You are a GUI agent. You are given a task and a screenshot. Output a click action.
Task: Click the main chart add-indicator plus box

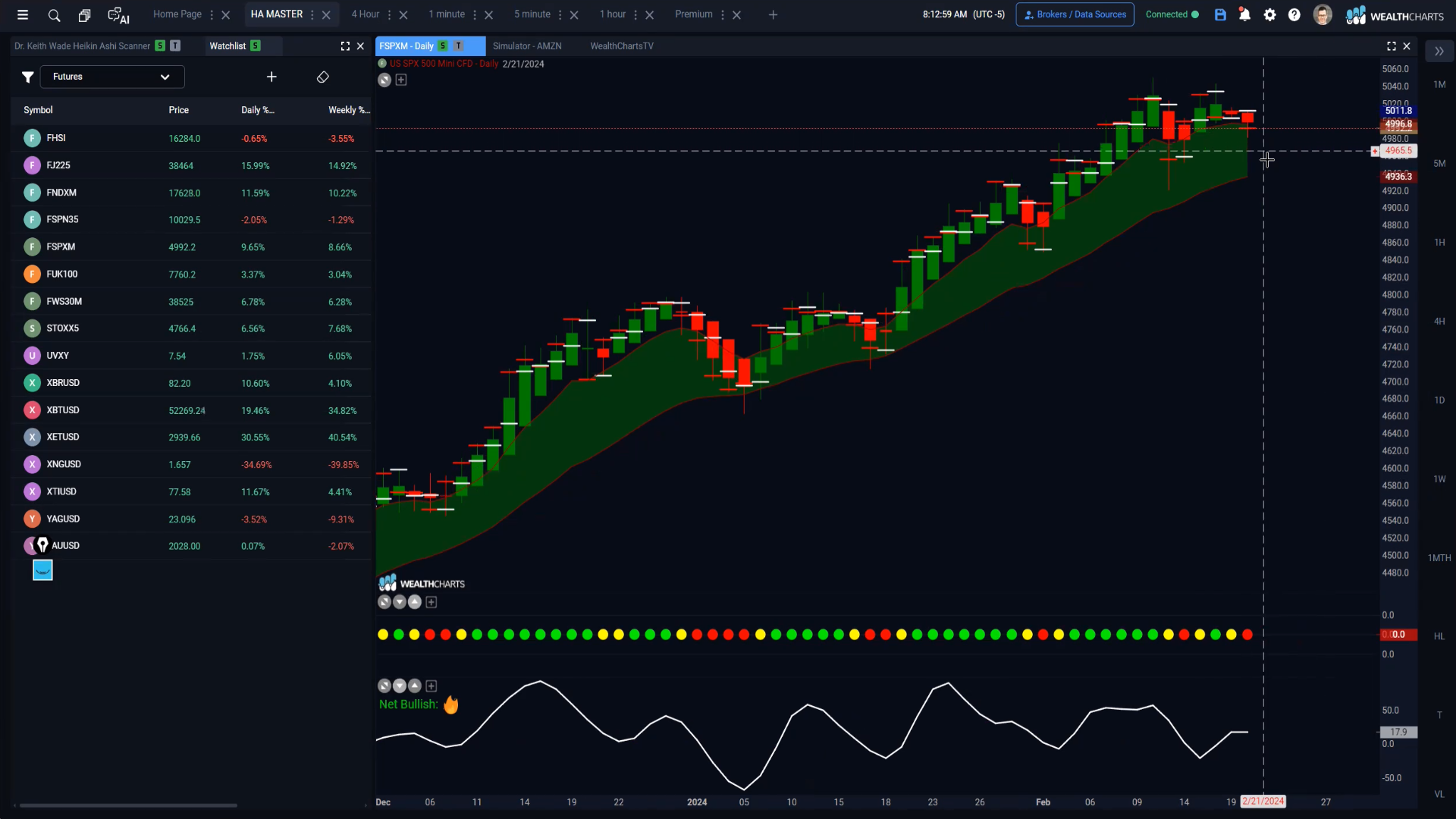pos(401,80)
